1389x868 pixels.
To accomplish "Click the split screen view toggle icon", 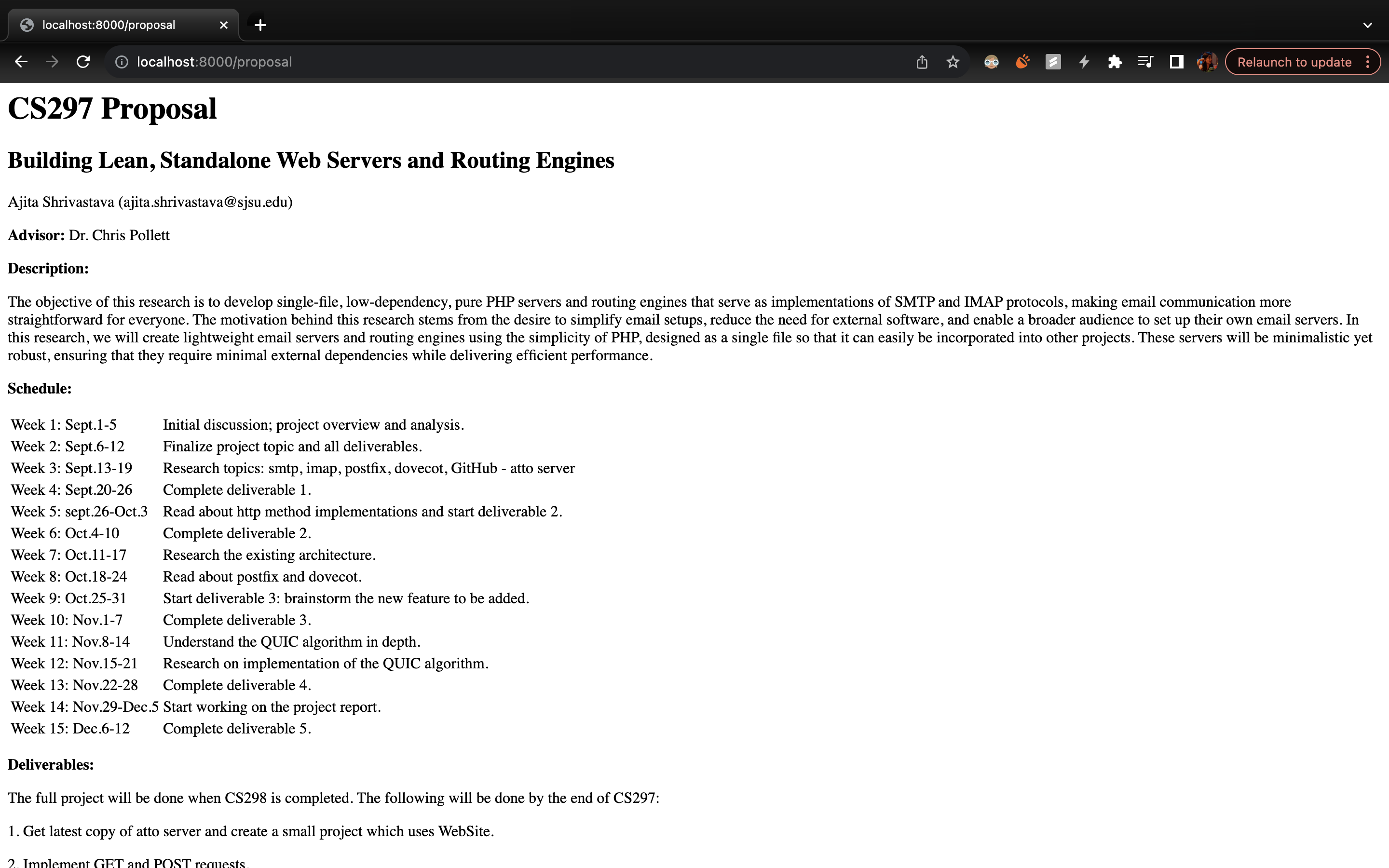I will (1175, 62).
